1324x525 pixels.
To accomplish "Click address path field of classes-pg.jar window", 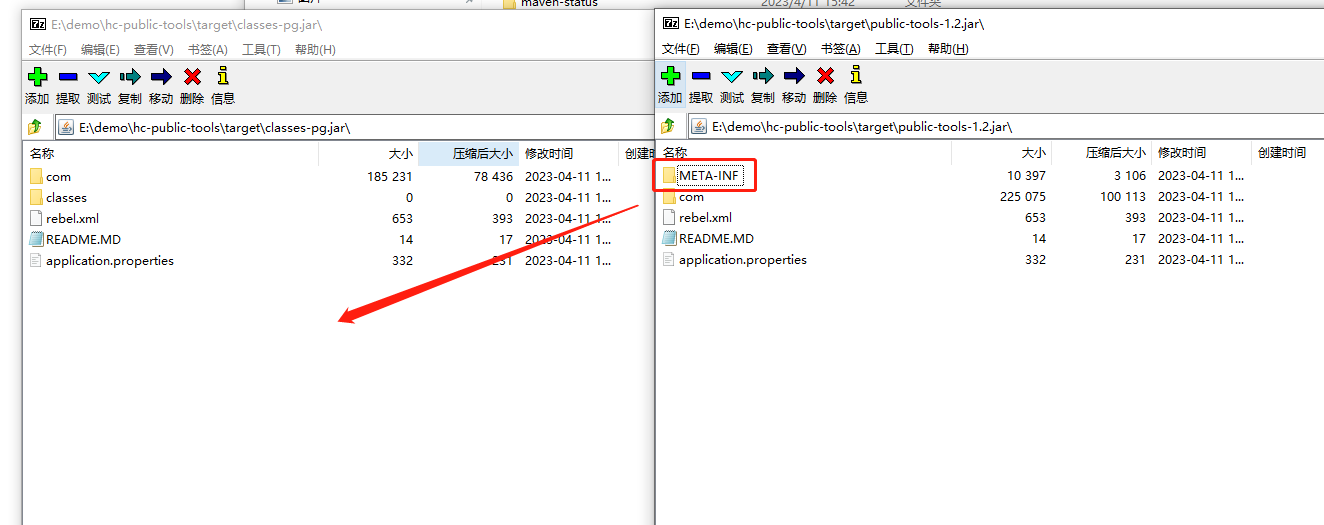I will (353, 127).
